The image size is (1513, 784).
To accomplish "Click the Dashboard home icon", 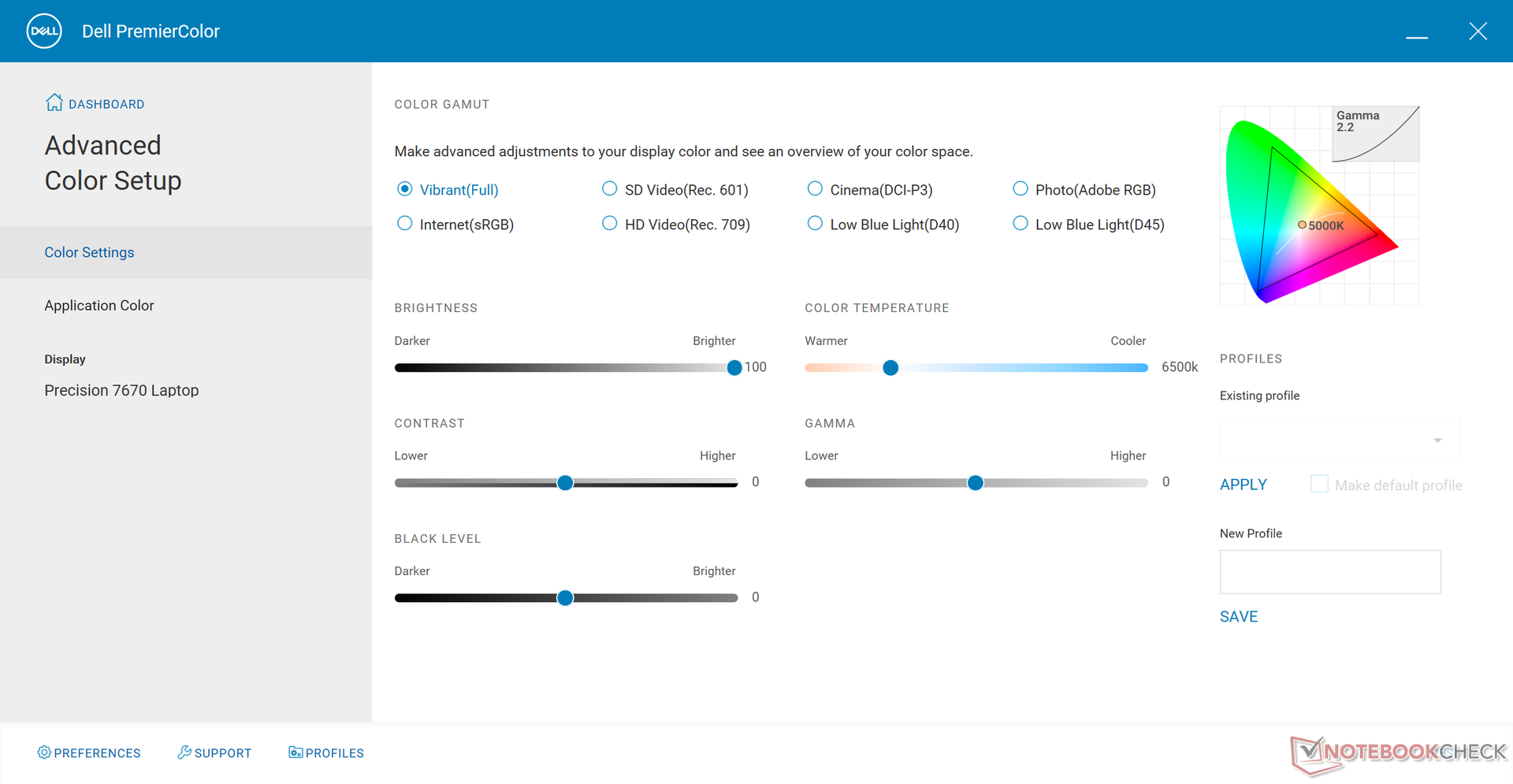I will click(54, 102).
